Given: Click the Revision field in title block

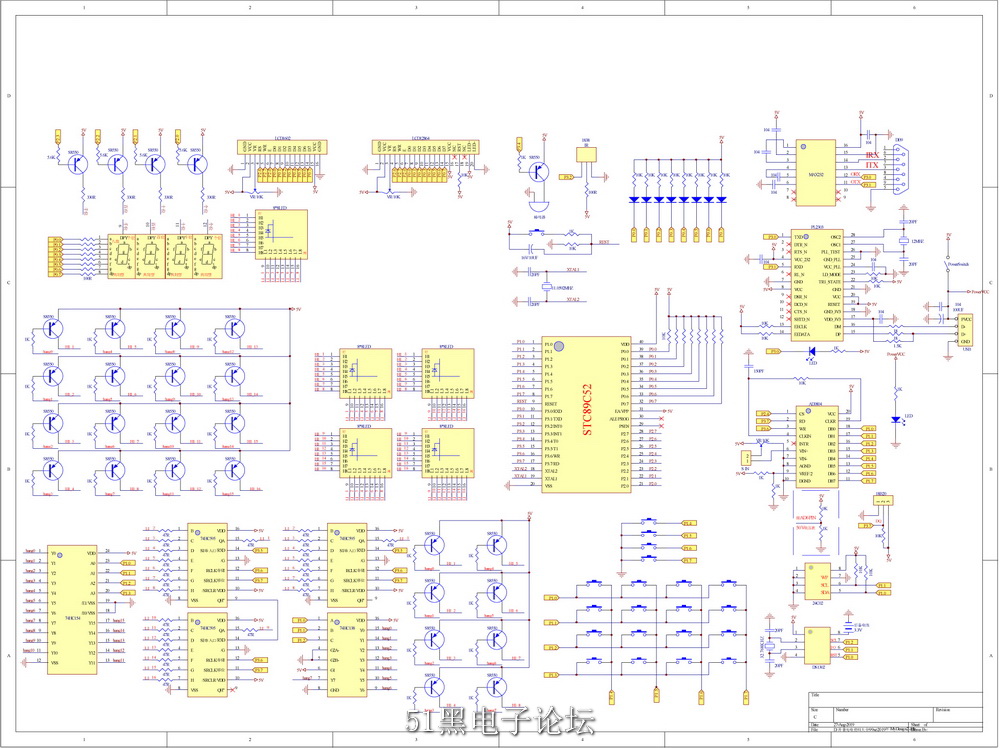Looking at the screenshot, I should click(959, 714).
